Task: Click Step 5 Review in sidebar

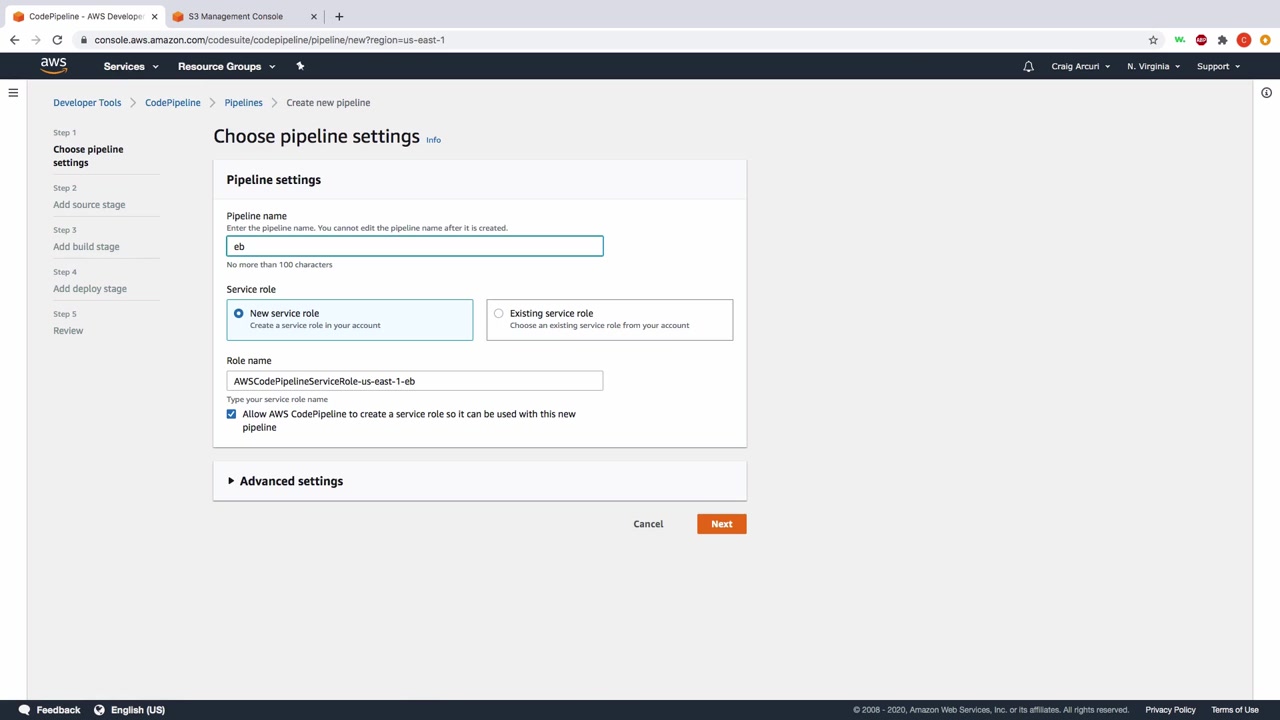Action: 68,330
